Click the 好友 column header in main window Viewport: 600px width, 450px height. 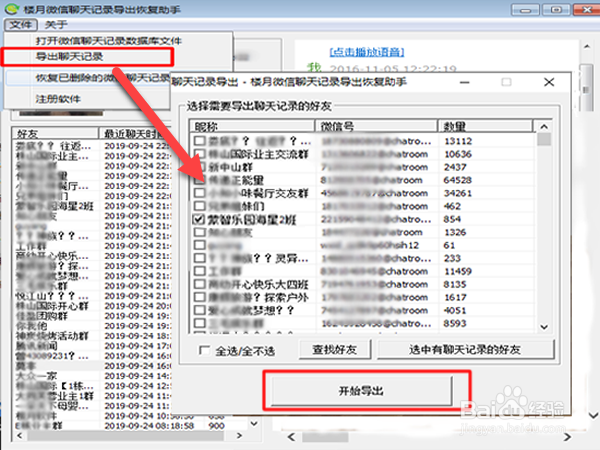55,133
